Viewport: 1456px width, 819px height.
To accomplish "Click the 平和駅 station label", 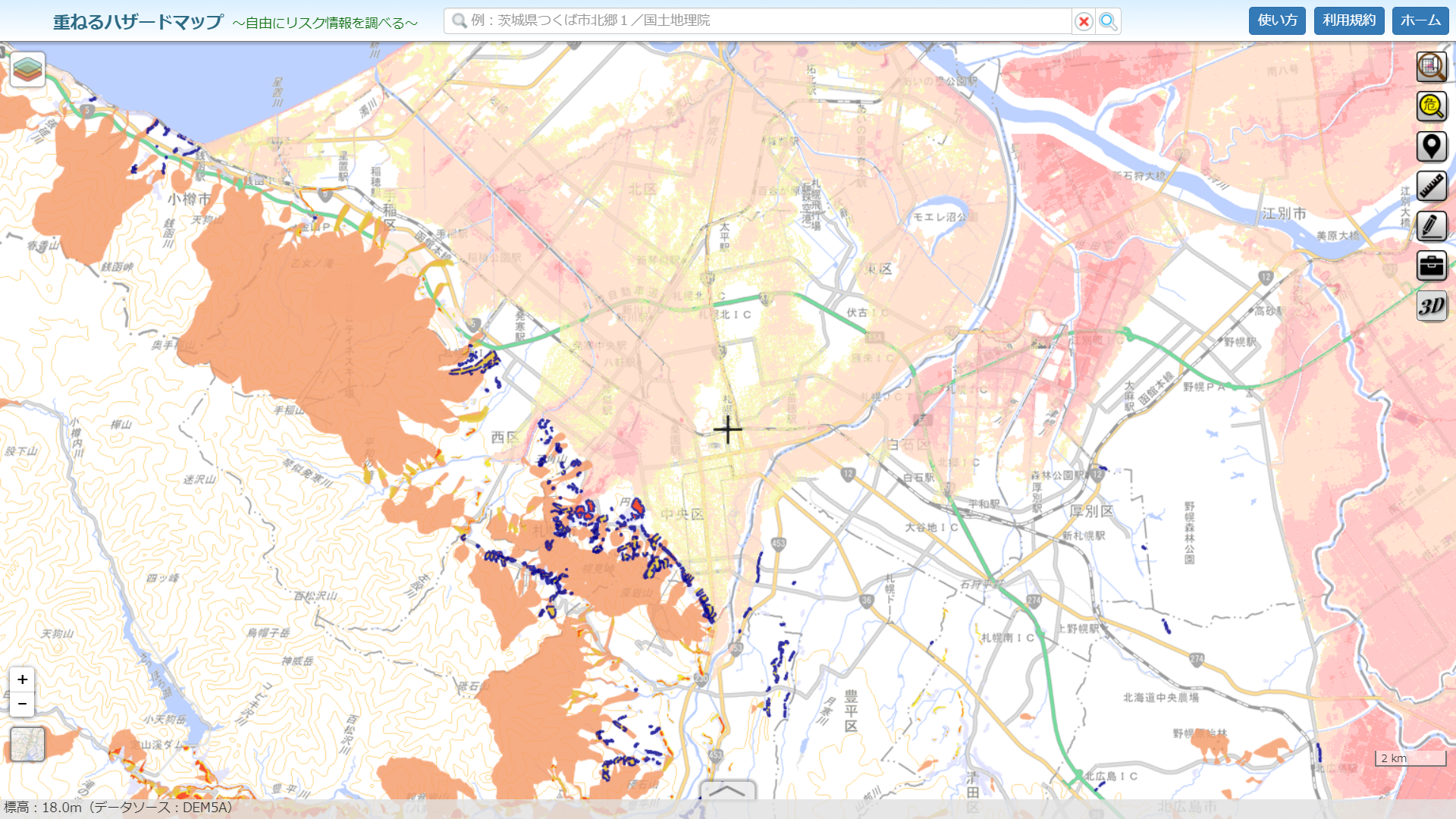I will coord(984,504).
